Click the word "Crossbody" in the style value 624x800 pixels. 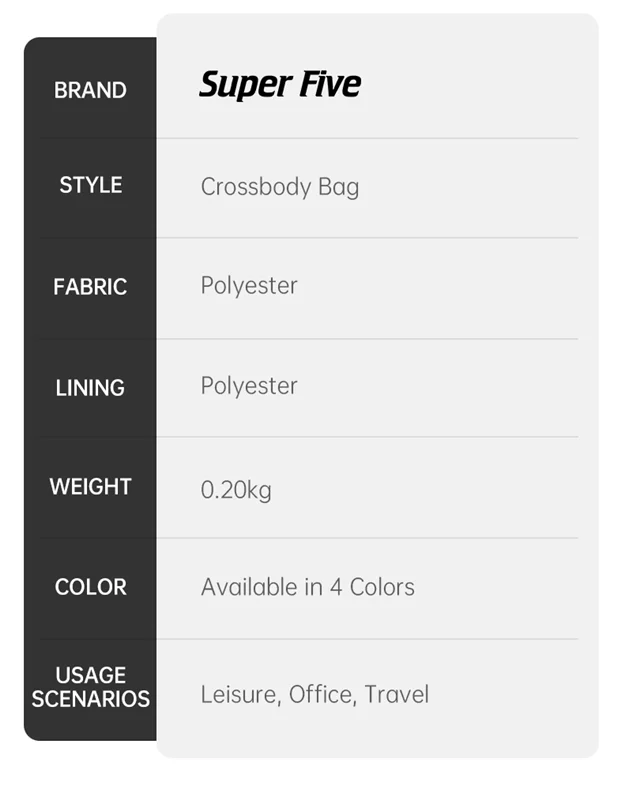(255, 187)
